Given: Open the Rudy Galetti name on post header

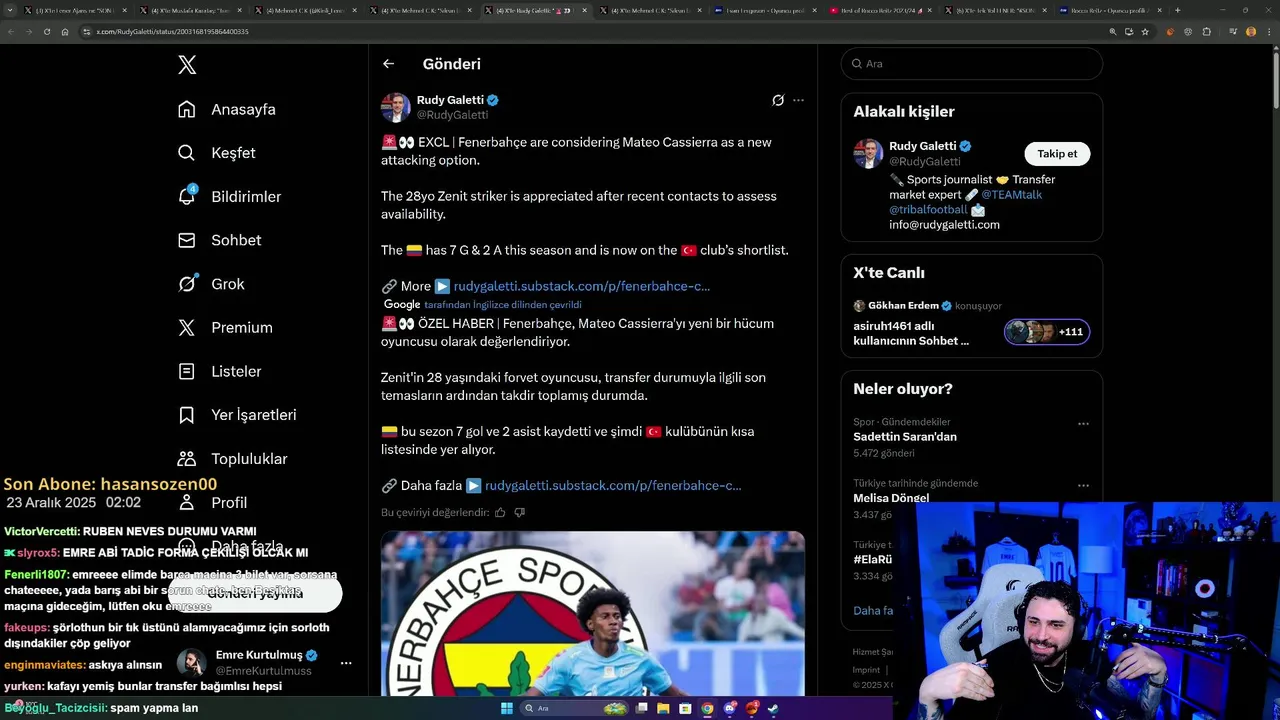Looking at the screenshot, I should click(450, 100).
